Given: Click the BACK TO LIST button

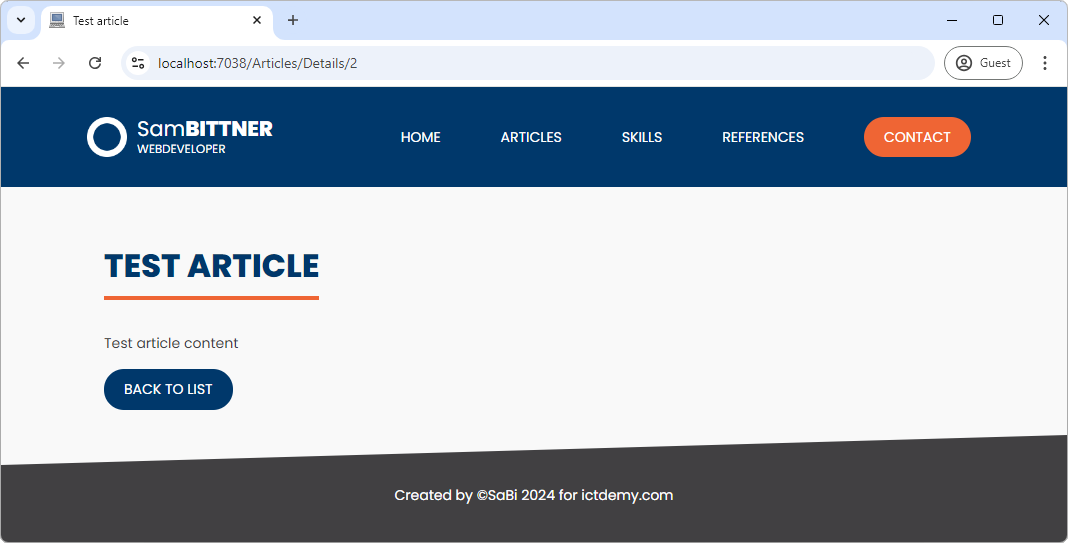Looking at the screenshot, I should pos(168,389).
